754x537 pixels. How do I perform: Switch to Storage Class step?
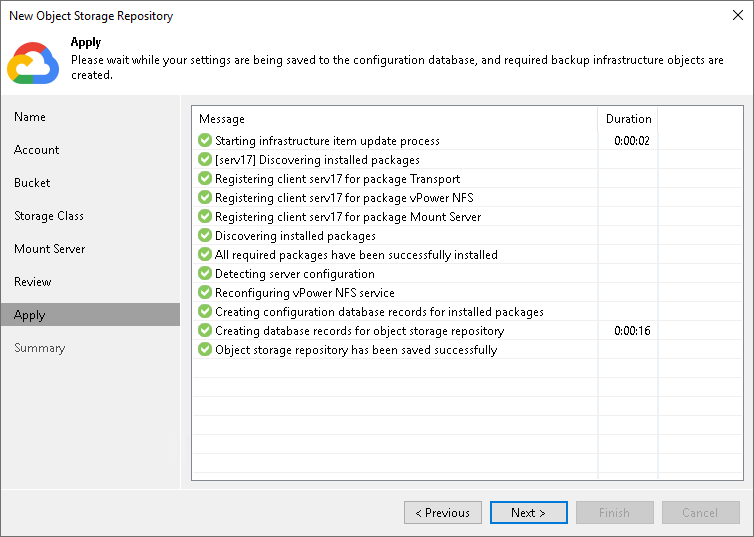pos(49,216)
